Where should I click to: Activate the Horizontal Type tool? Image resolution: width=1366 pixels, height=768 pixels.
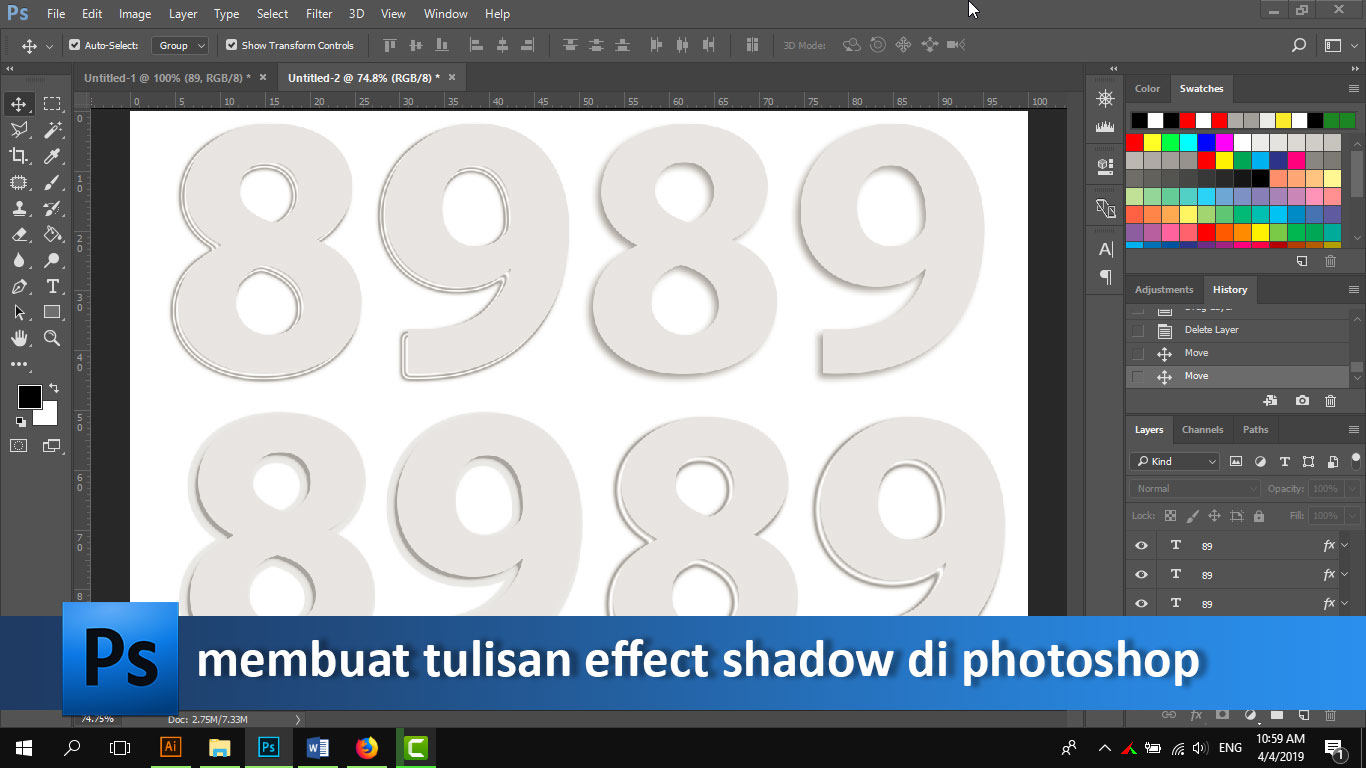point(52,286)
